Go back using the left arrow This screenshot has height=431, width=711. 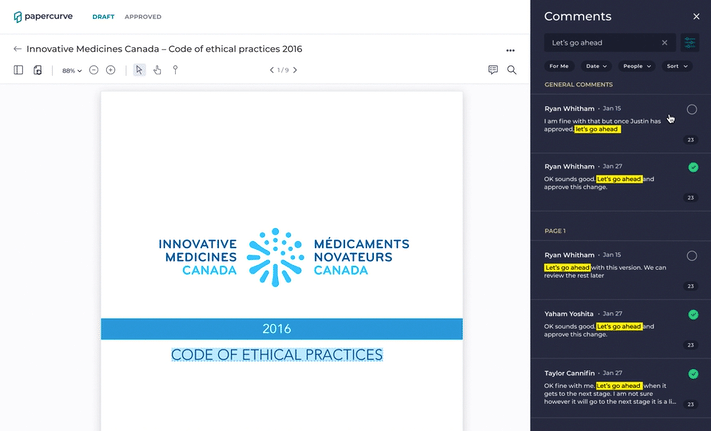pos(17,49)
